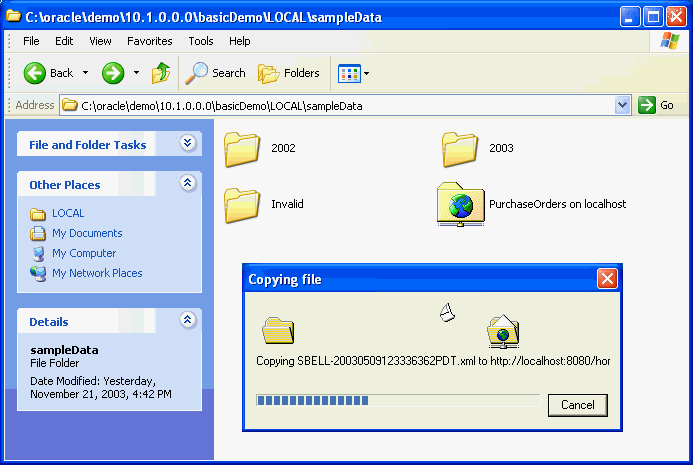Click the green Forward arrow button
This screenshot has height=465, width=693.
pyautogui.click(x=113, y=73)
